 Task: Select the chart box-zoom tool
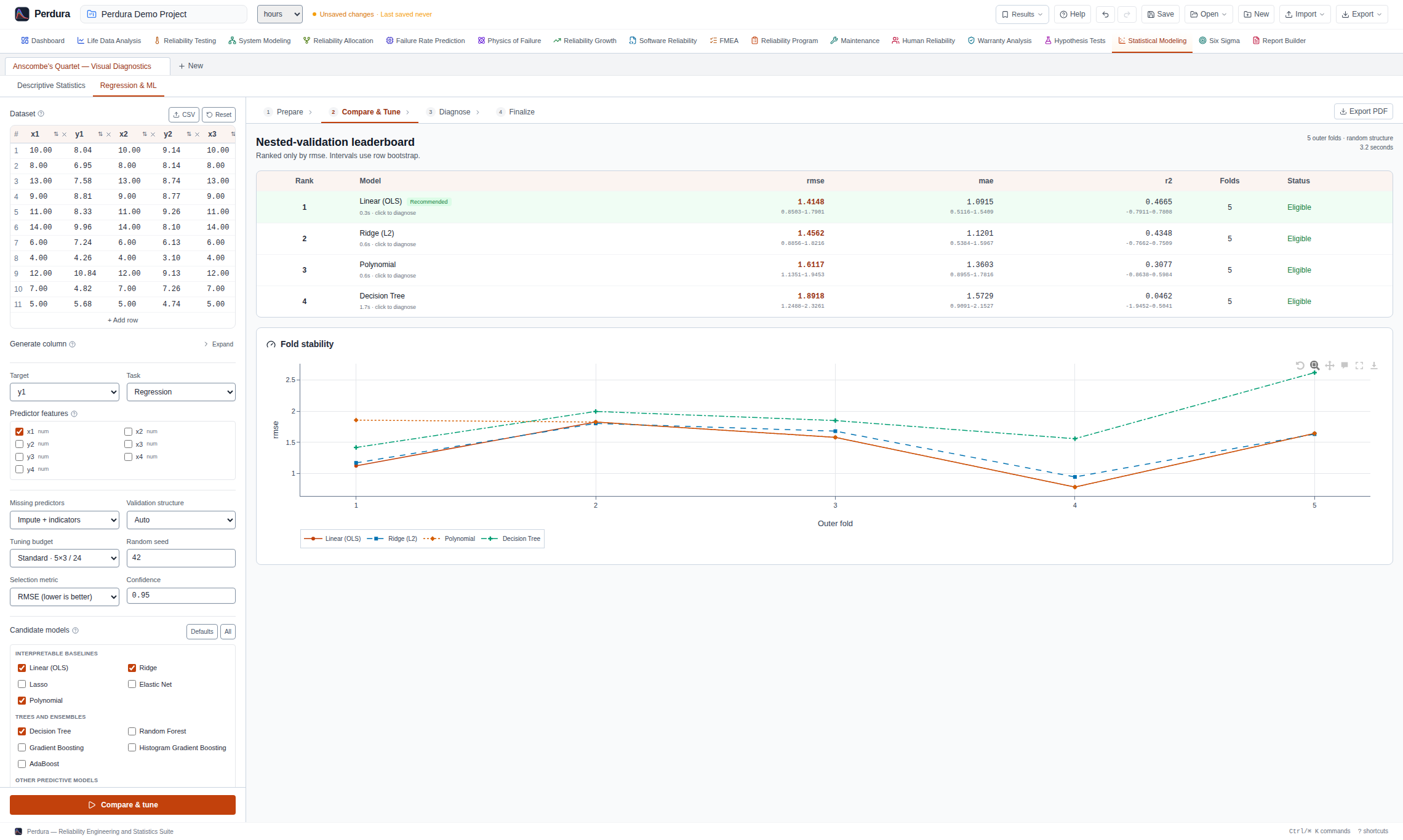(x=1315, y=366)
